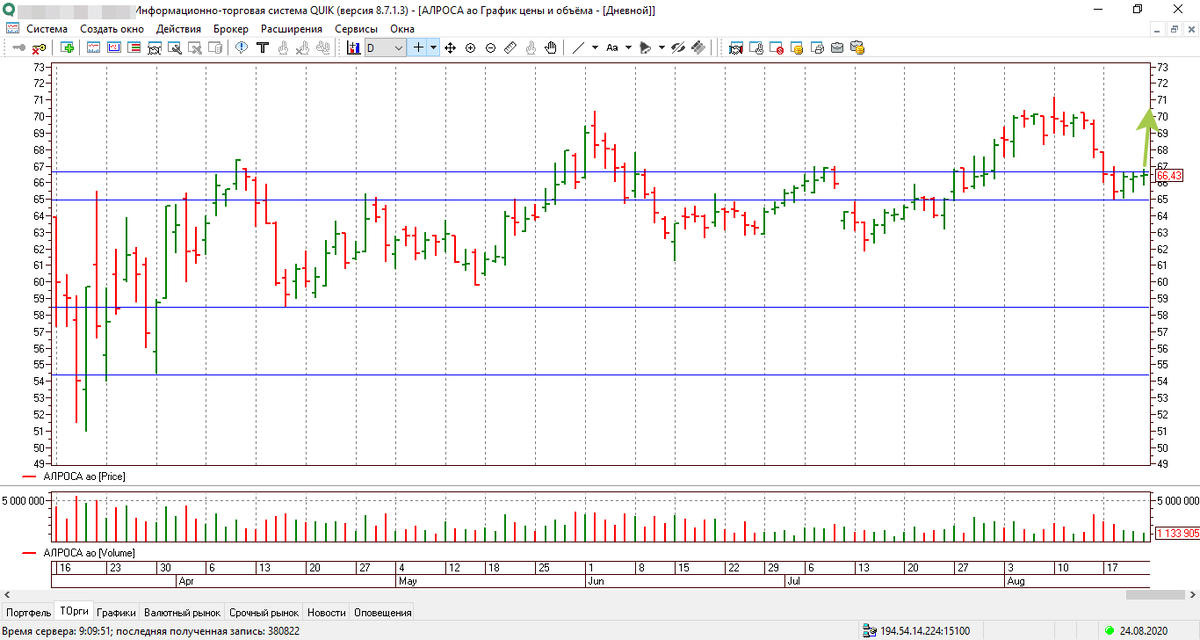Open the Окна menu

(x=402, y=29)
